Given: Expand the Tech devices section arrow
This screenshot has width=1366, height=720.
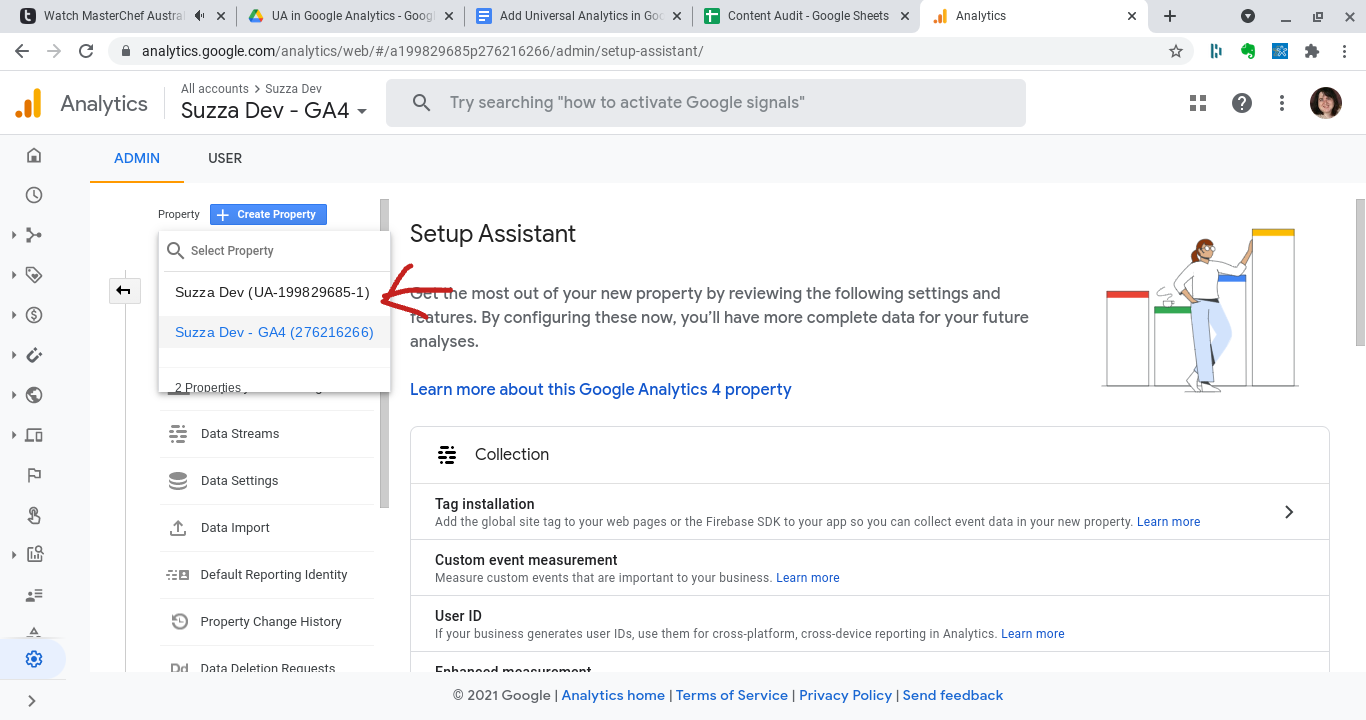Looking at the screenshot, I should (x=14, y=435).
